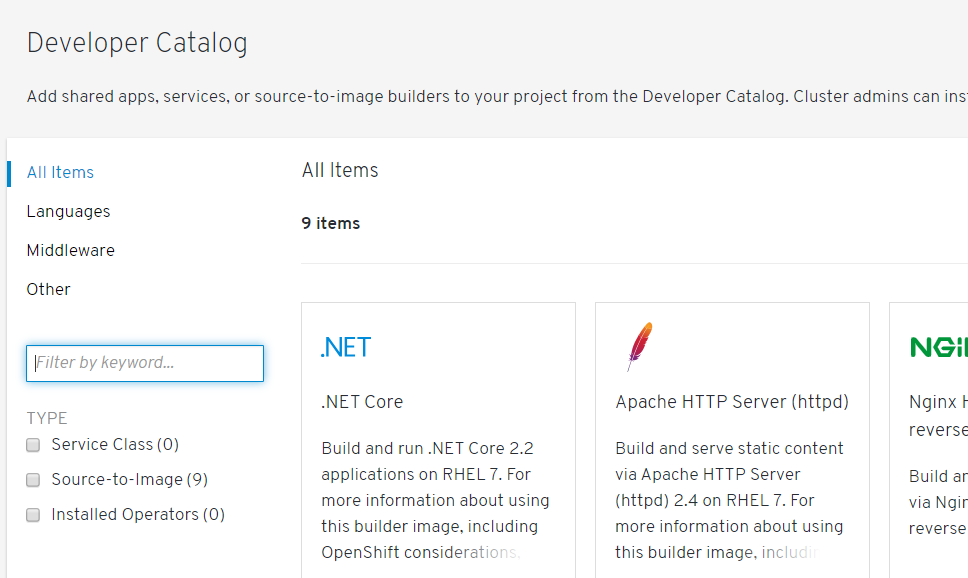This screenshot has width=968, height=578.
Task: Click the TYPE filter section label
Action: 47,418
